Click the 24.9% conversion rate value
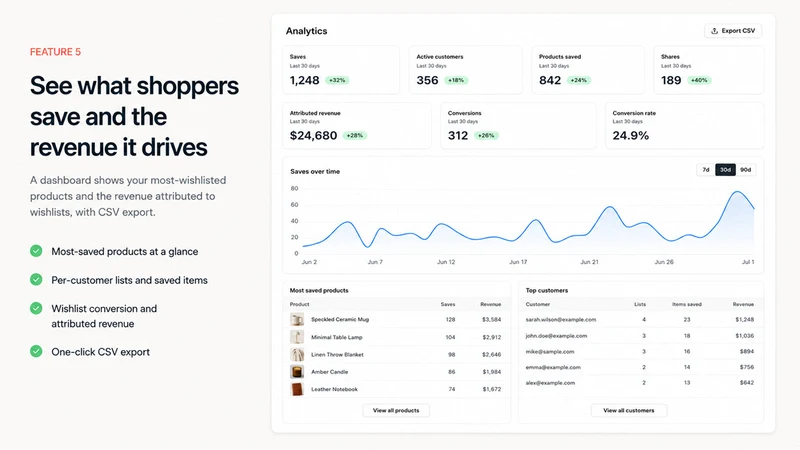 pyautogui.click(x=631, y=136)
